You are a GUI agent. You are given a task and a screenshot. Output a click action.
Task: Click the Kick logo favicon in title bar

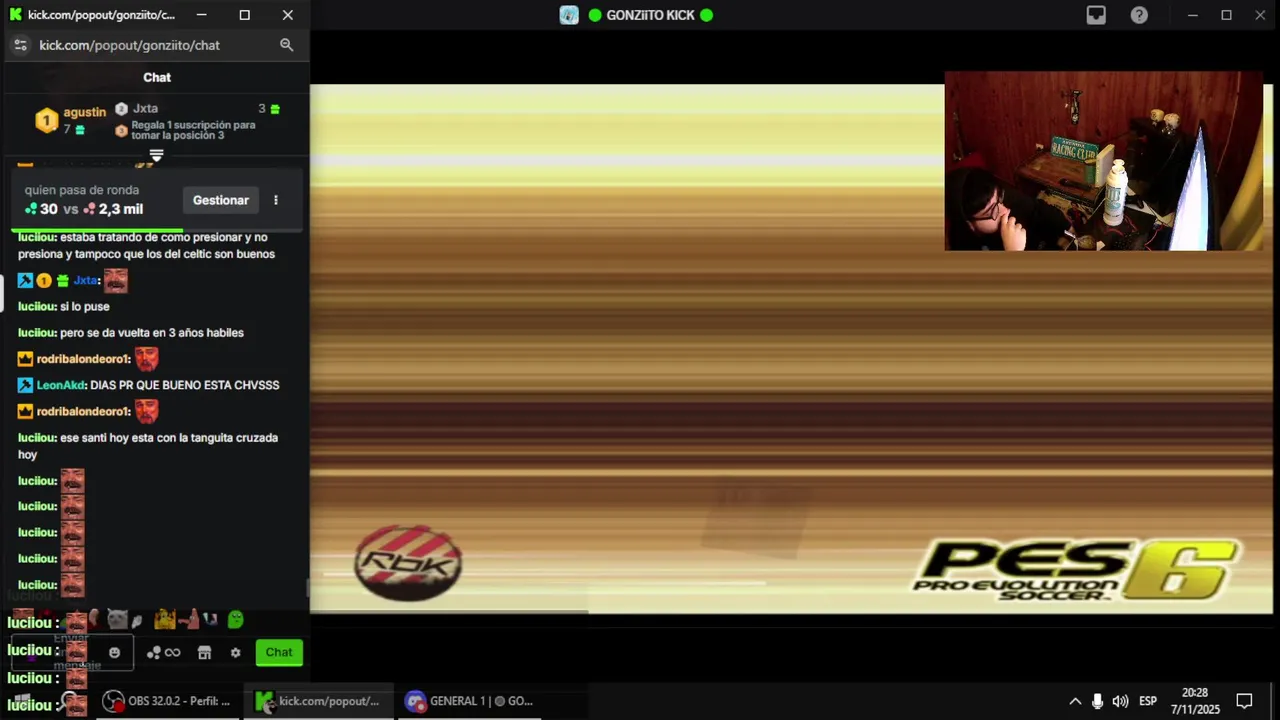pos(15,15)
